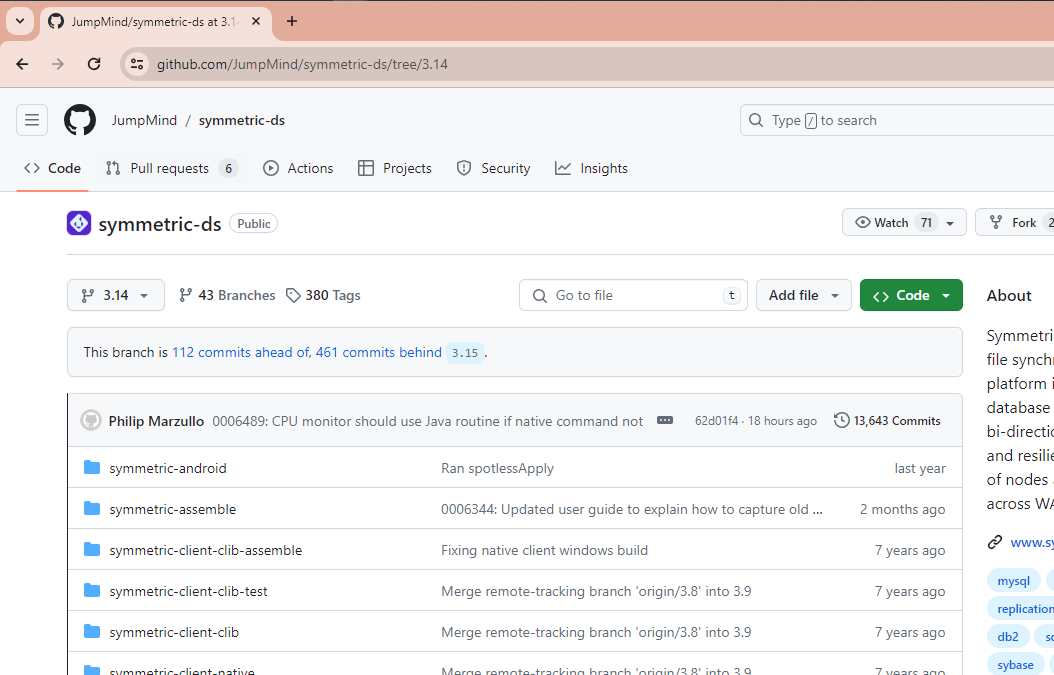Screen dimensions: 1054x675
Task: Open Ran spotlessApply commit message
Action: [x=497, y=468]
